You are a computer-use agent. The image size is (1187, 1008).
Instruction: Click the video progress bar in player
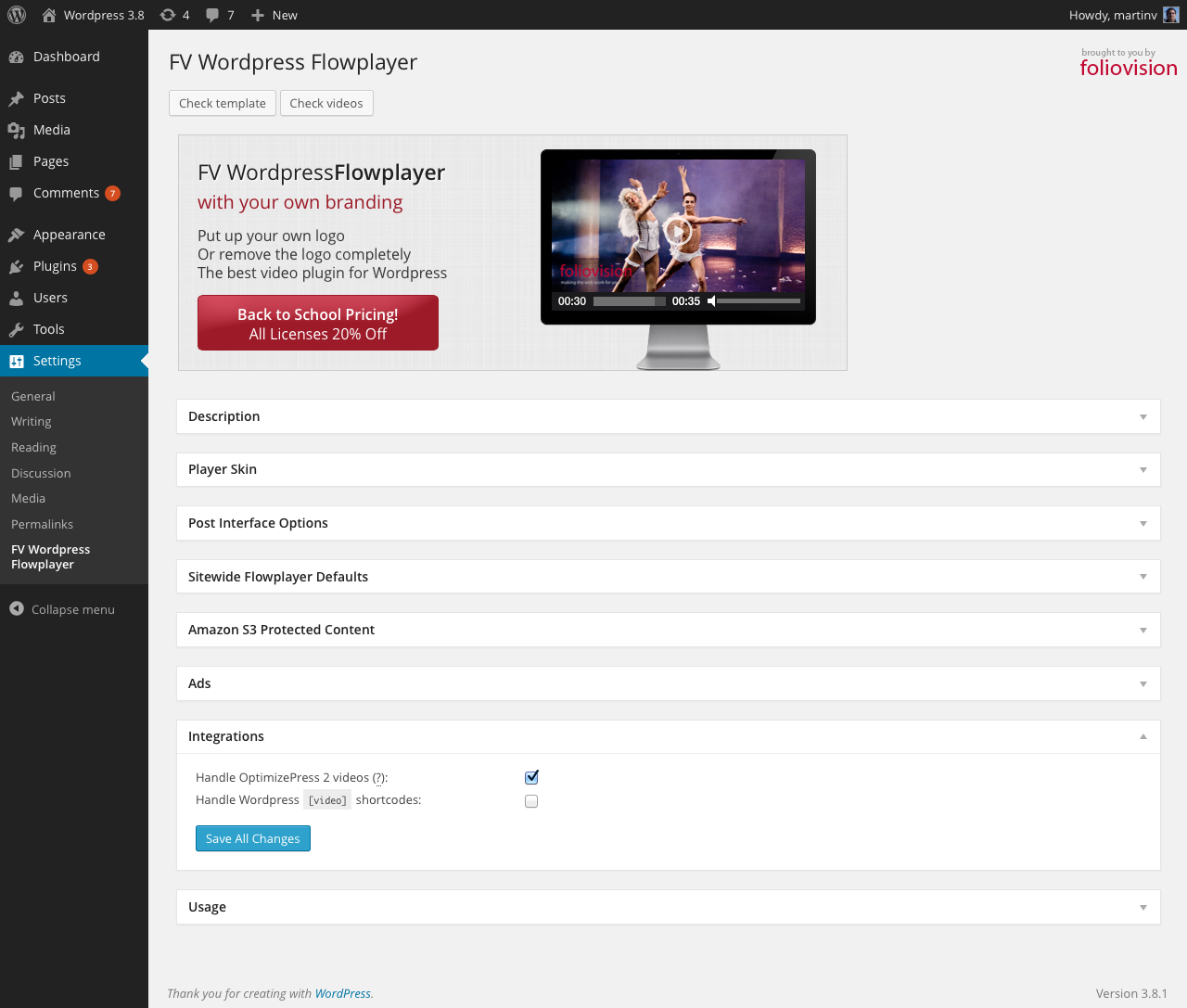pyautogui.click(x=629, y=301)
